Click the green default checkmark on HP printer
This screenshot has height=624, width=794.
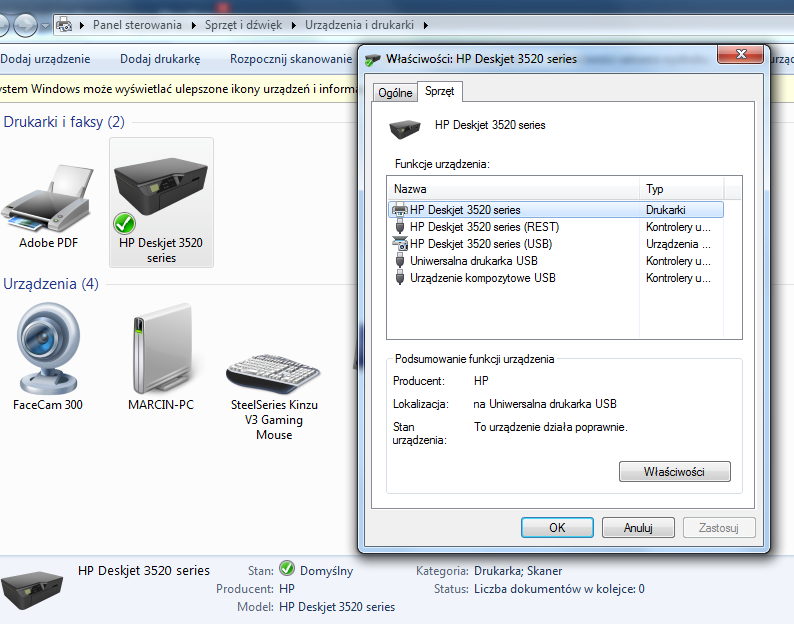pyautogui.click(x=124, y=223)
